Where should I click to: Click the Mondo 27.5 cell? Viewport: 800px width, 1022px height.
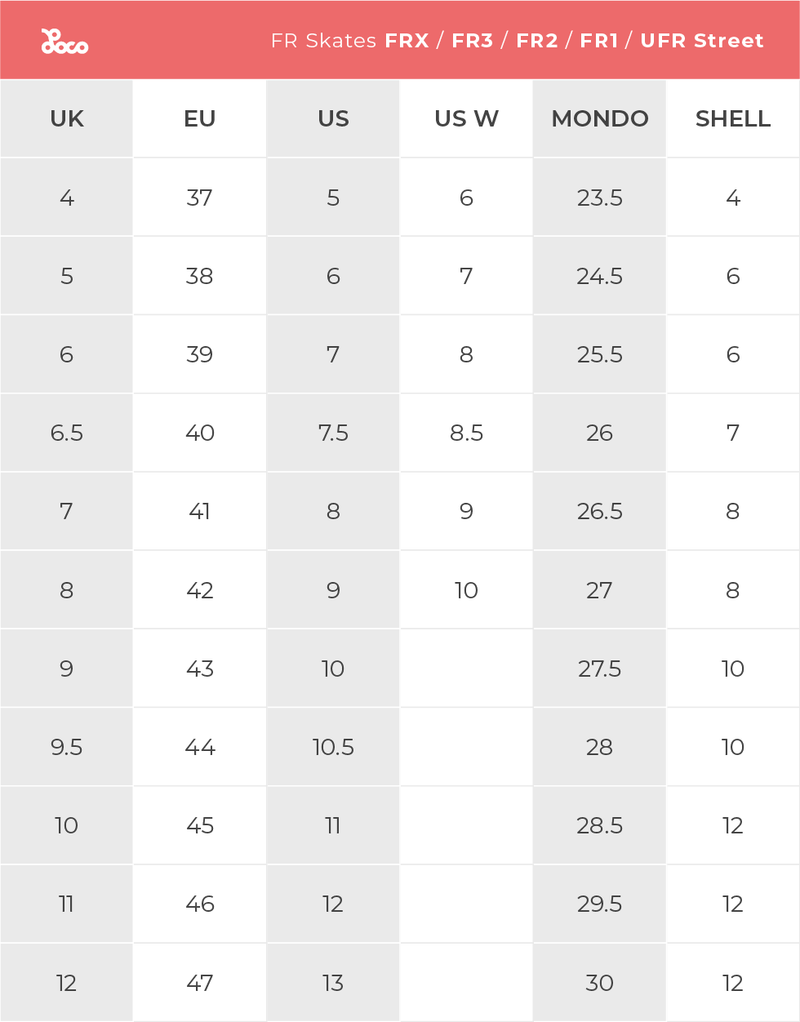pos(600,669)
